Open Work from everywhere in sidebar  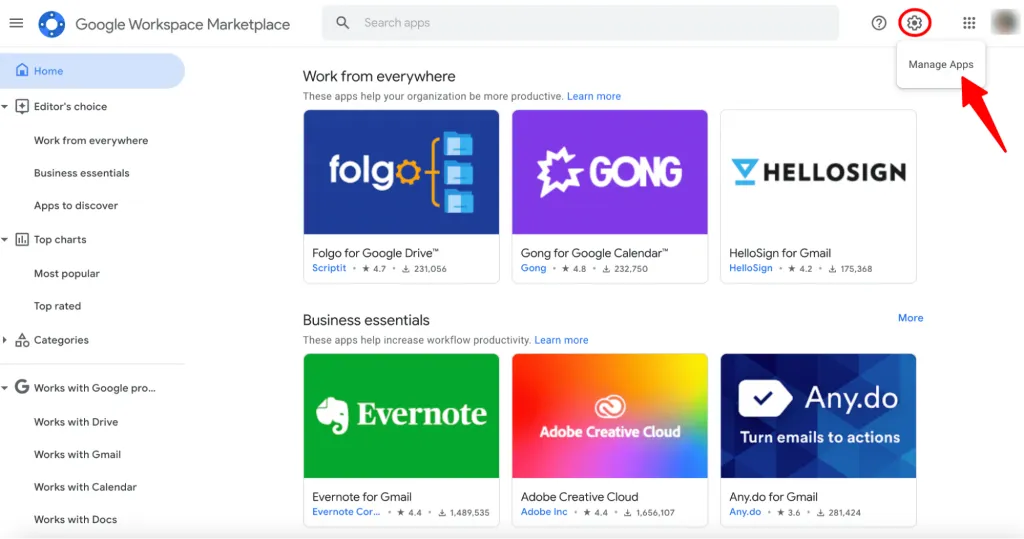[91, 140]
